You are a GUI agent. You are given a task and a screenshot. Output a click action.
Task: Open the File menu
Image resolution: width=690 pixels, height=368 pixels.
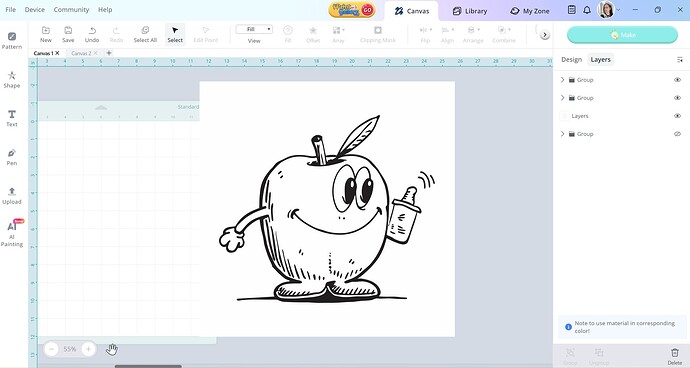11,10
